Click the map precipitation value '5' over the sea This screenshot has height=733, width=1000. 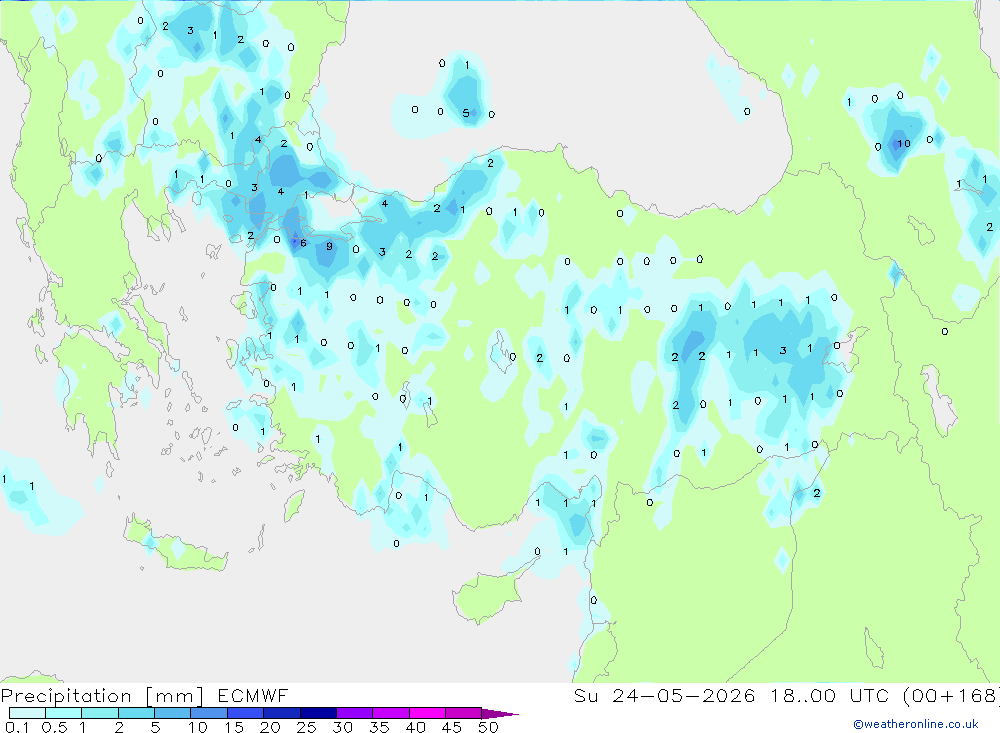click(x=466, y=113)
